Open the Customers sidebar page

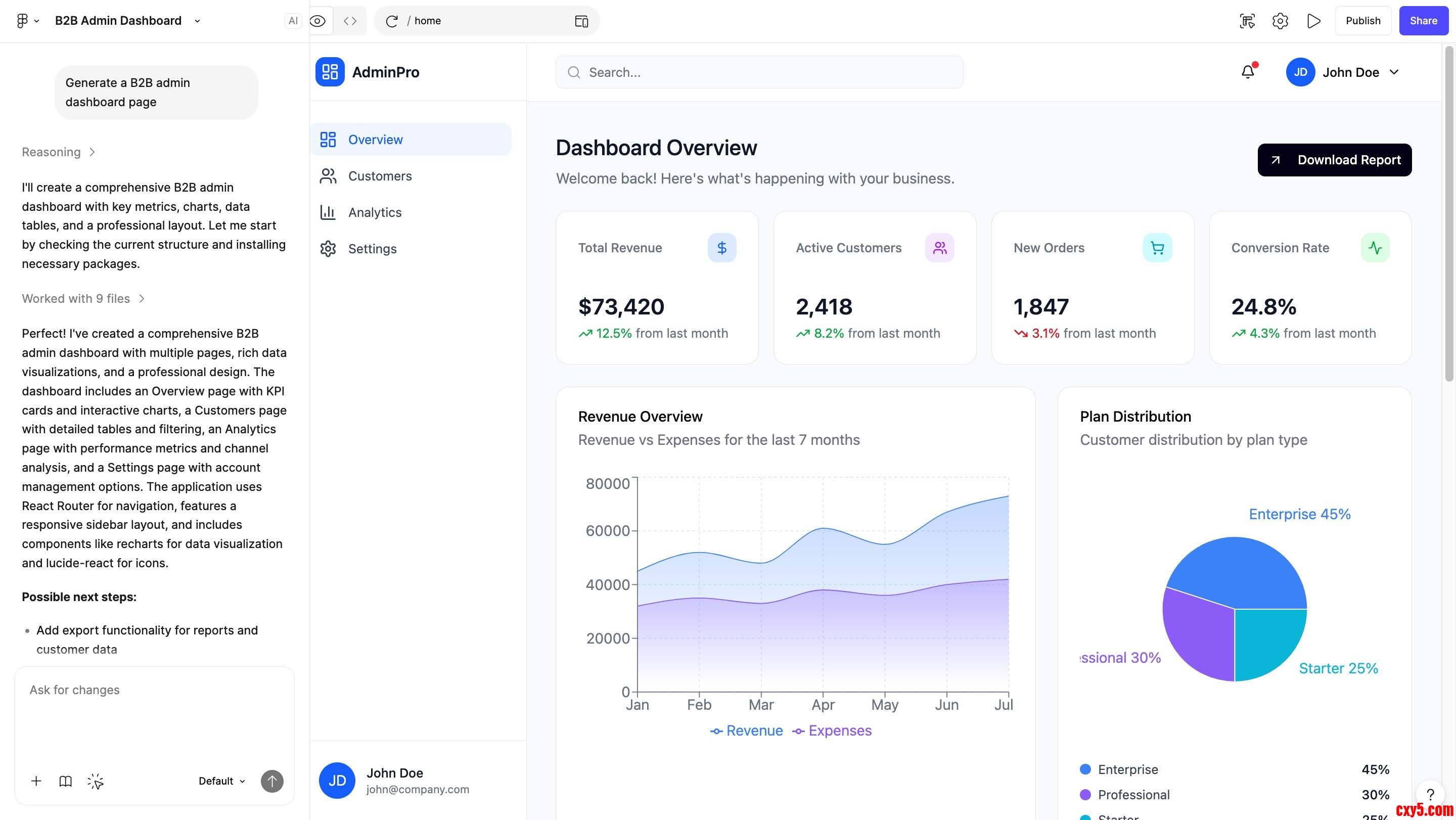pos(380,176)
